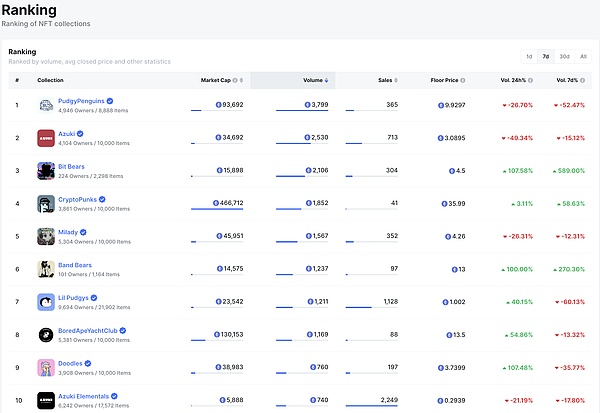Image resolution: width=600 pixels, height=413 pixels.
Task: Open the Lil Pudgys collection link
Action: click(73, 298)
